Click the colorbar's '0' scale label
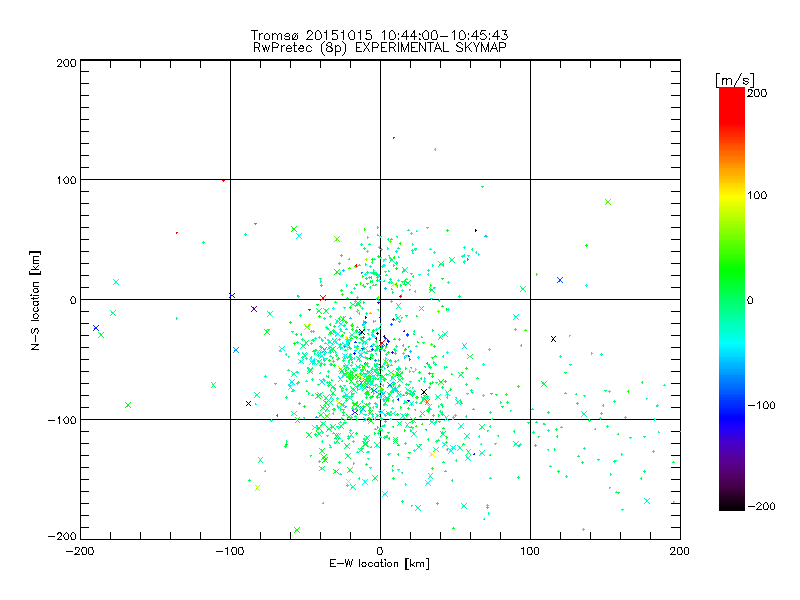The height and width of the screenshot is (600, 800). pyautogui.click(x=750, y=300)
